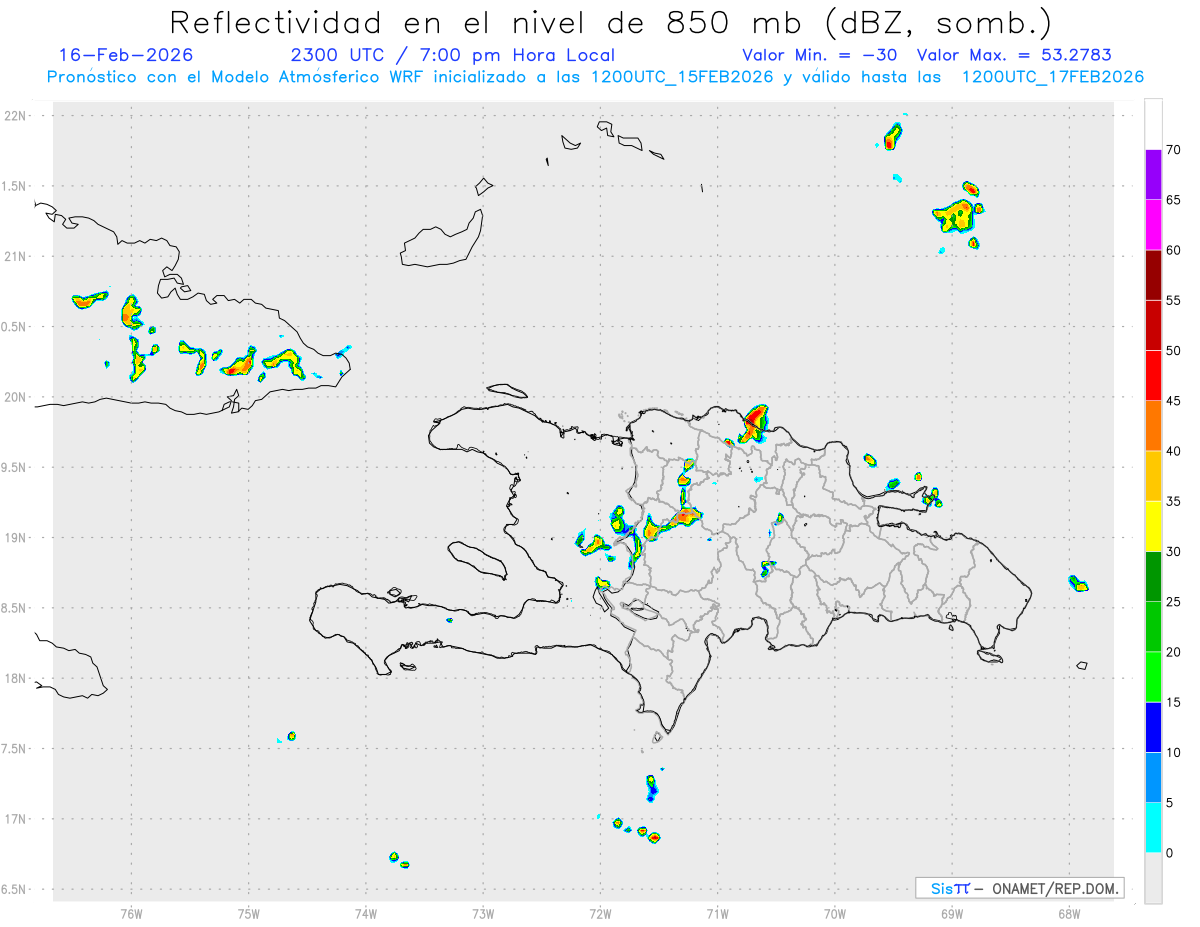Click the latitude axis label "17N"
Screen dimensions: 1200x927
pyautogui.click(x=16, y=819)
